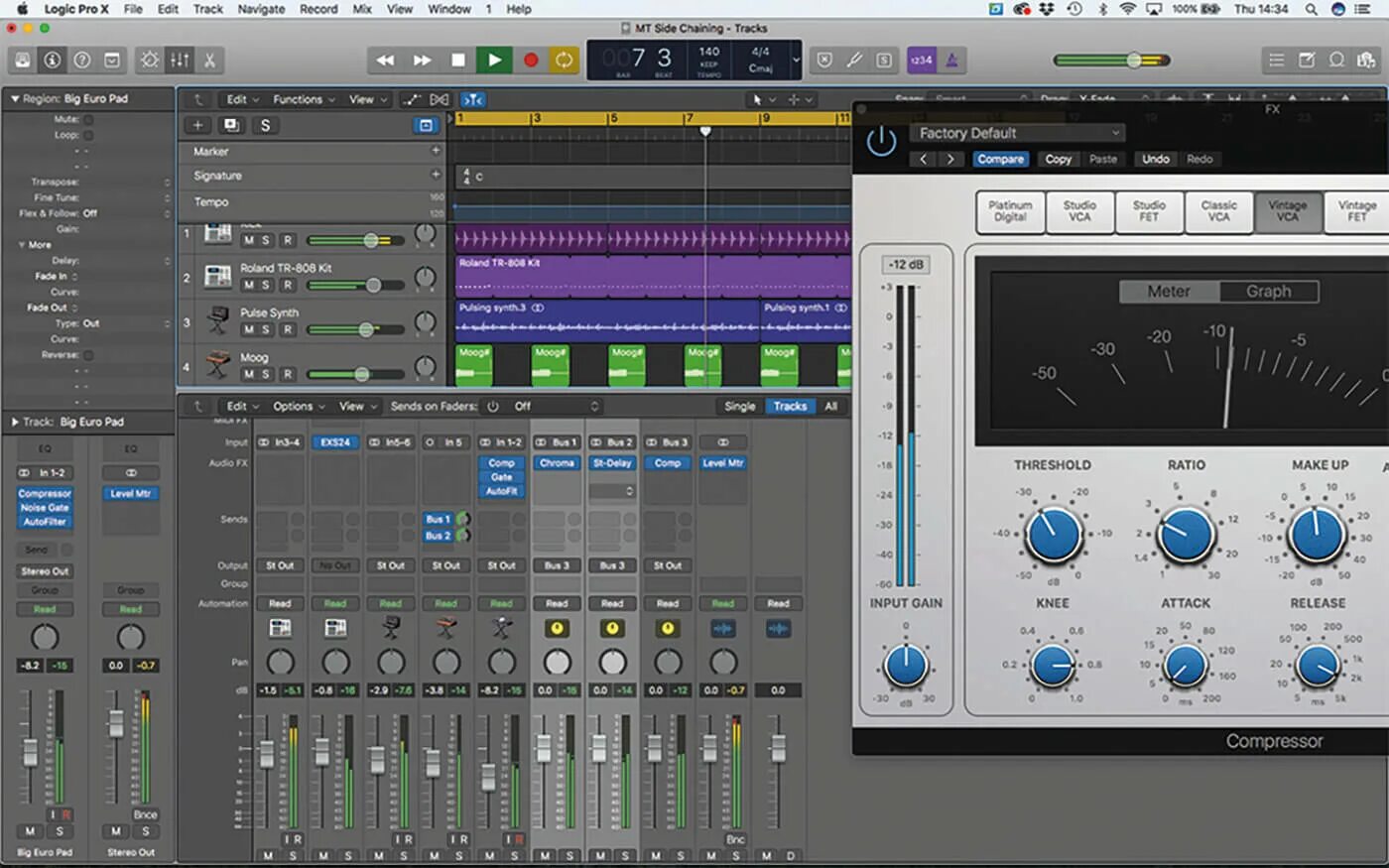Open the Spotlight search icon in the menu bar

(x=1312, y=9)
